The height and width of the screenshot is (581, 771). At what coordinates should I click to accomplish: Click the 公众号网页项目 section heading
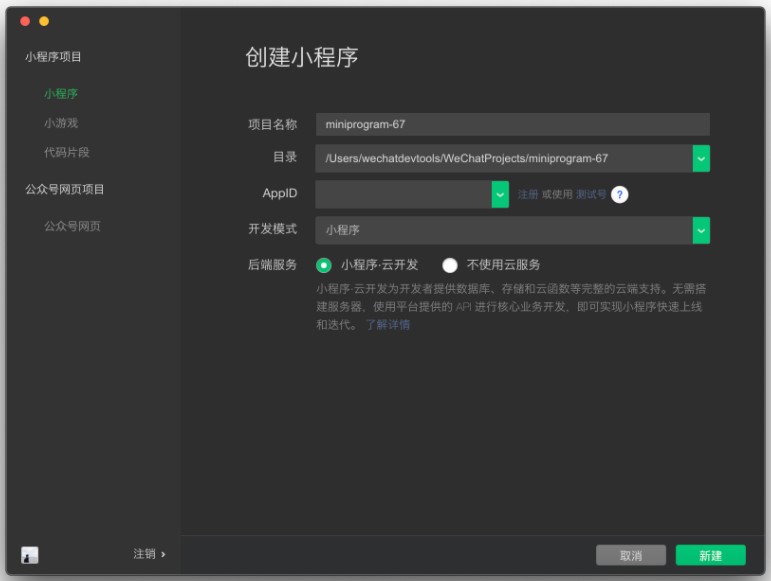tap(64, 189)
